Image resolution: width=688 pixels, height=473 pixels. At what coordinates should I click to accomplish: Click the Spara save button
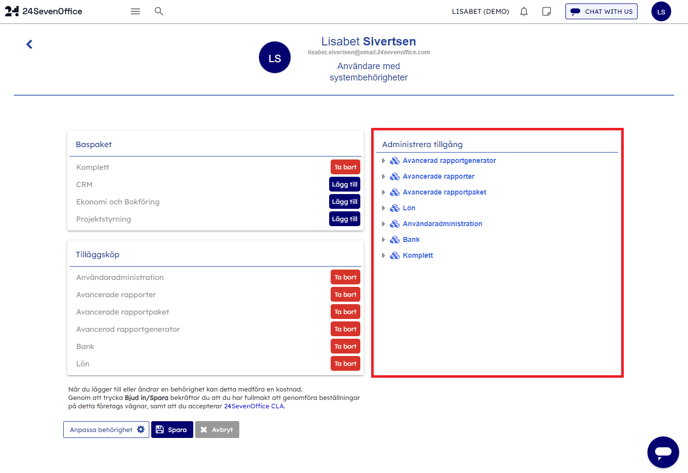tap(172, 430)
